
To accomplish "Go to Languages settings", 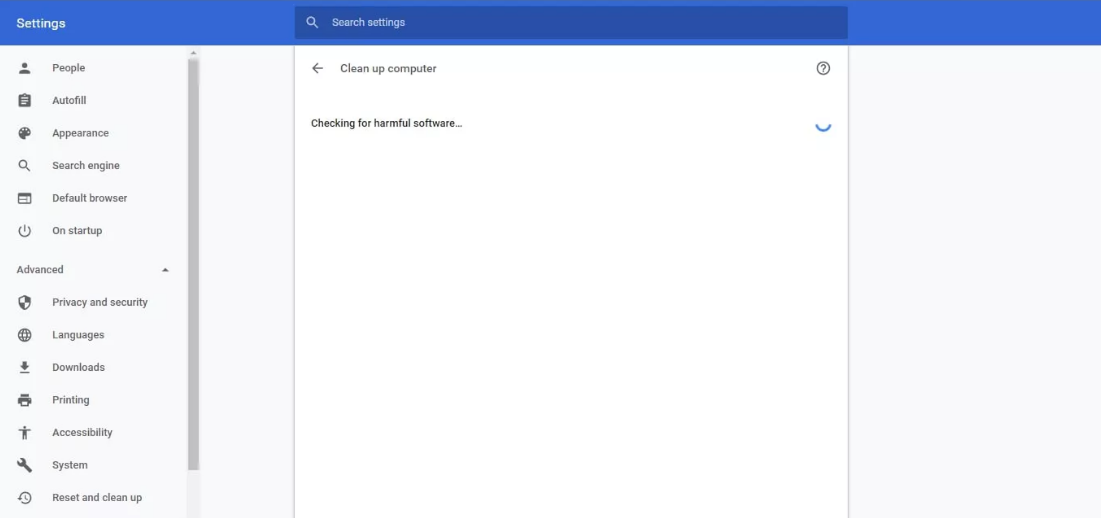I will pyautogui.click(x=78, y=335).
